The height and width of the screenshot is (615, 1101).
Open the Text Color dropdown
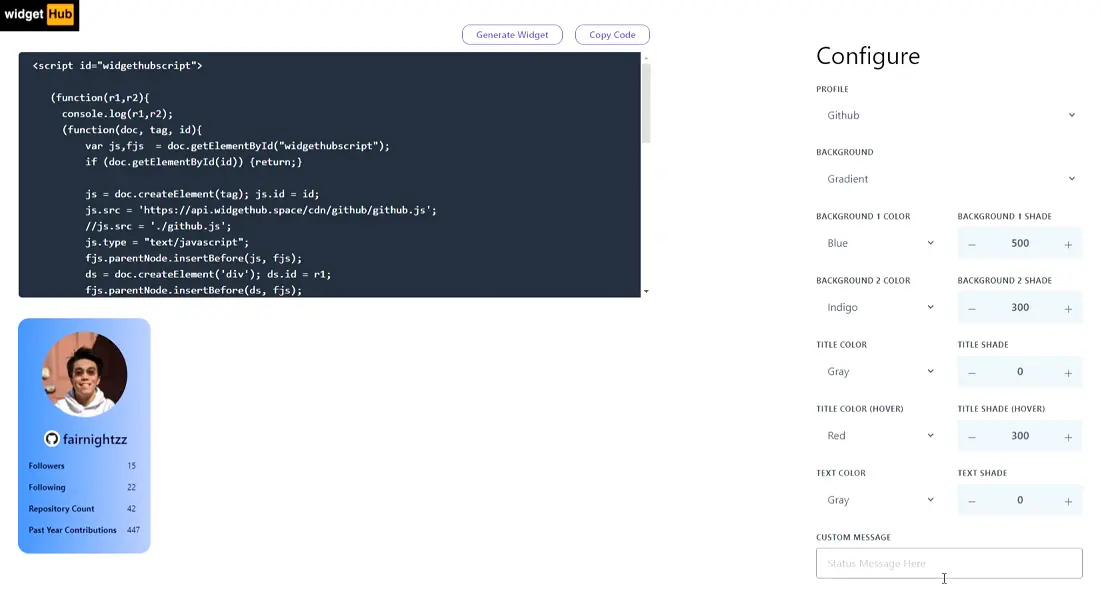click(878, 500)
